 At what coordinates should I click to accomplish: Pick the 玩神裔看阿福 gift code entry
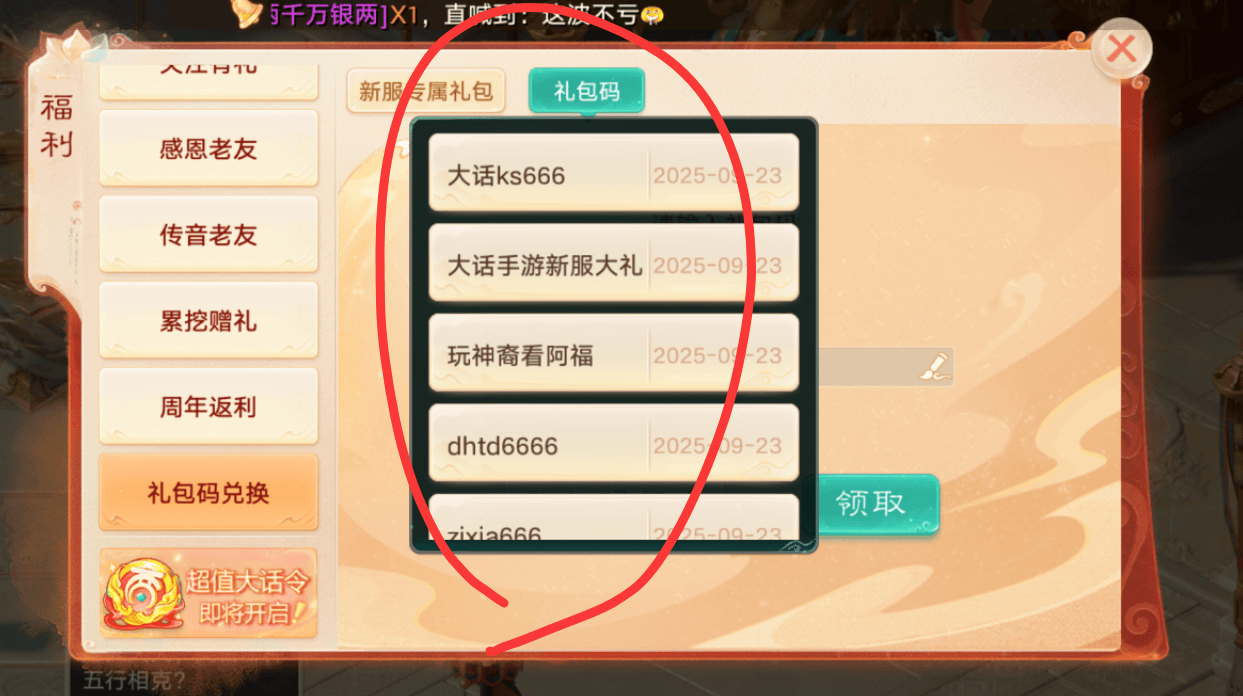(614, 353)
